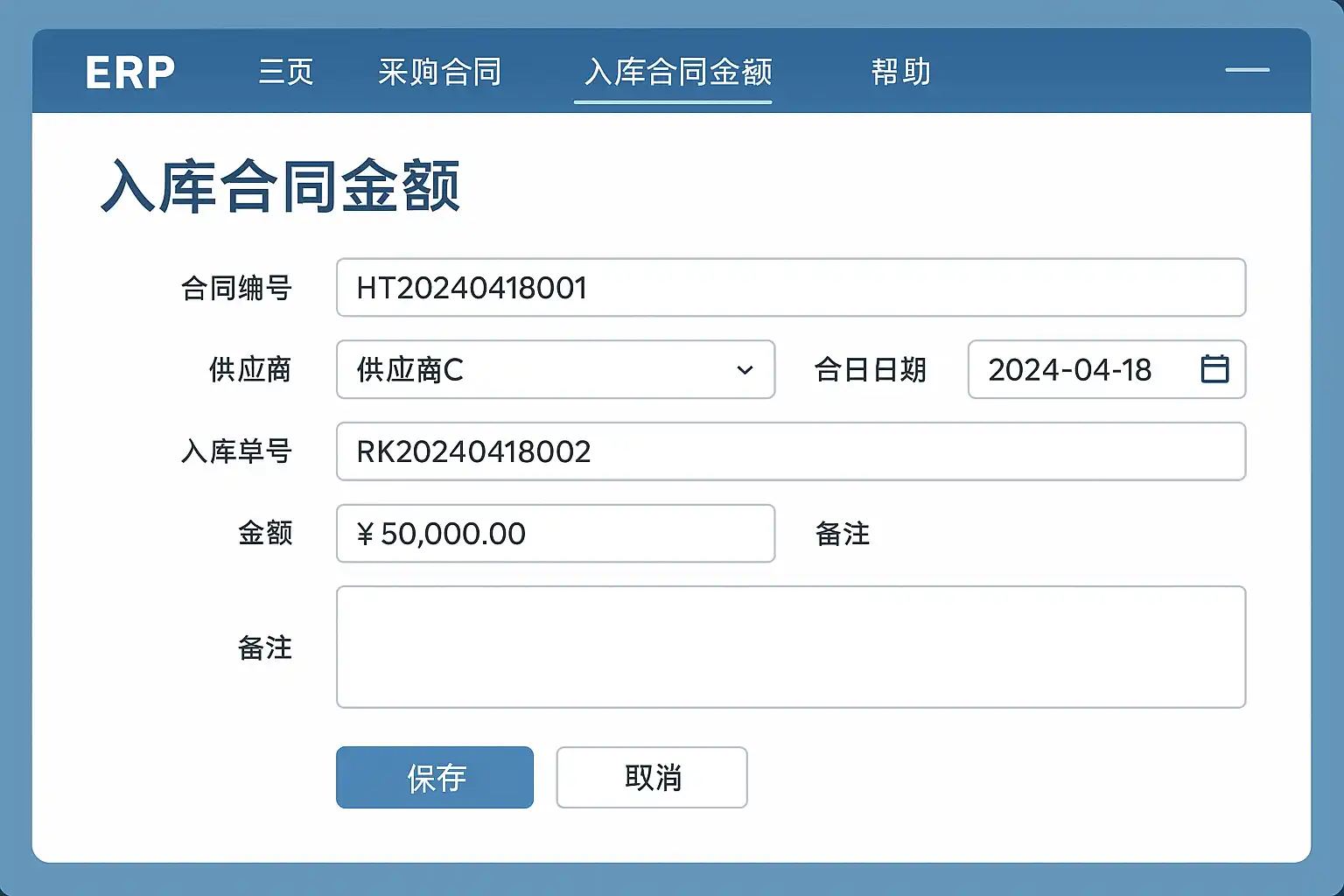The height and width of the screenshot is (896, 1344).
Task: Click the dash icon in the header's right corner
Action: coord(1247,70)
